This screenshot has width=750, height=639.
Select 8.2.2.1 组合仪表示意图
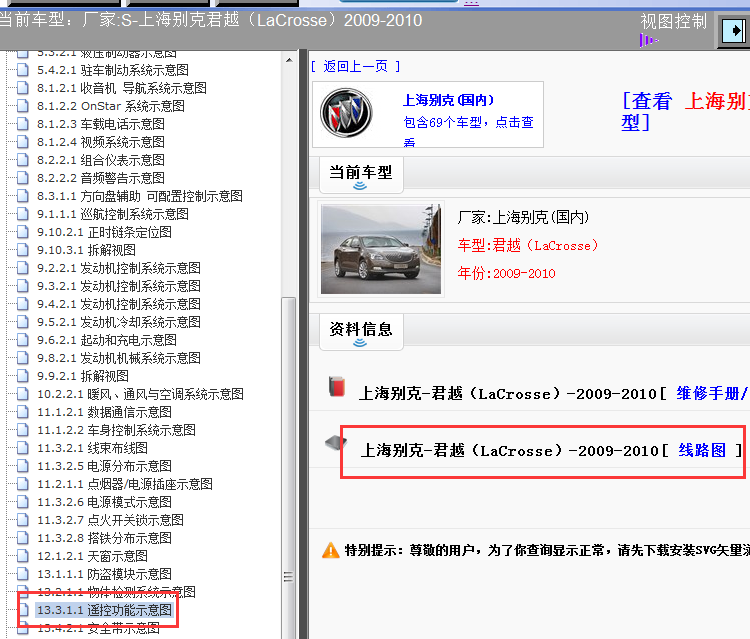[x=101, y=160]
